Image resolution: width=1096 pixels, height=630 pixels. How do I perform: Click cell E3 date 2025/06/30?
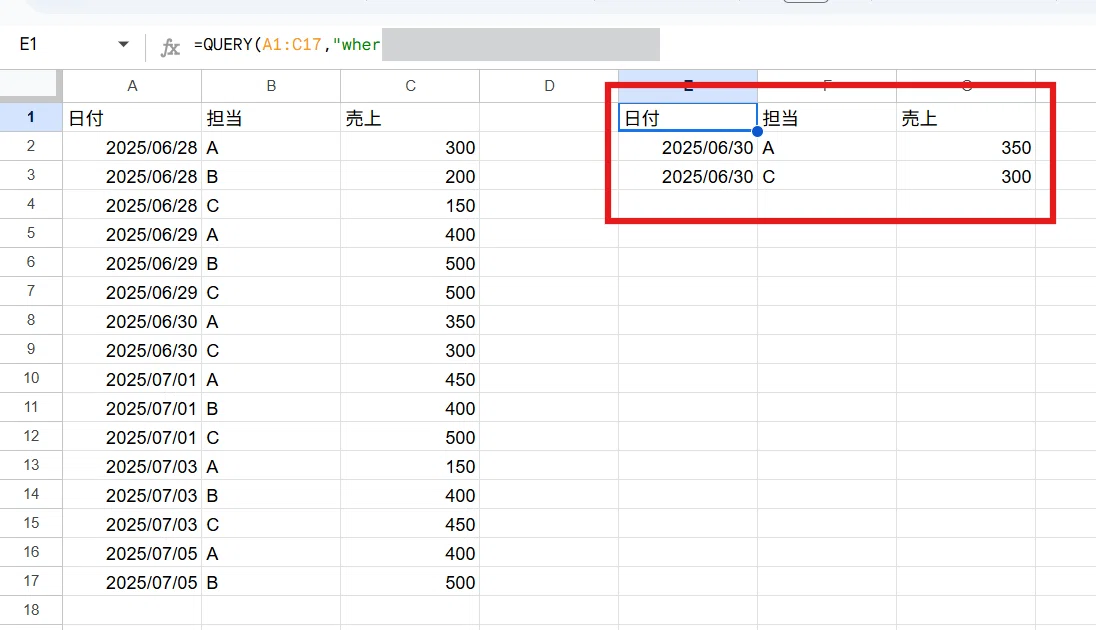[x=688, y=176]
